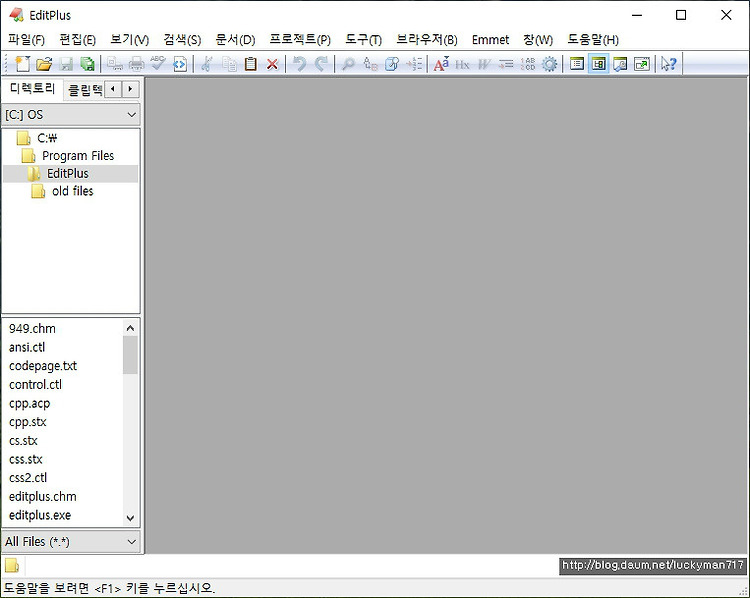750x598 pixels.
Task: Open the 문서(D) menu
Action: point(235,40)
